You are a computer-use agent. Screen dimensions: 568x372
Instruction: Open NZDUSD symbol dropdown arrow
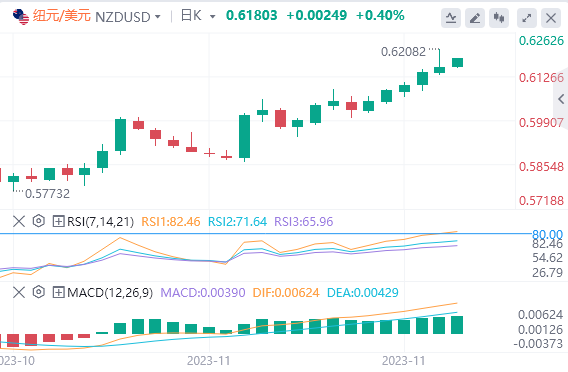(x=158, y=17)
